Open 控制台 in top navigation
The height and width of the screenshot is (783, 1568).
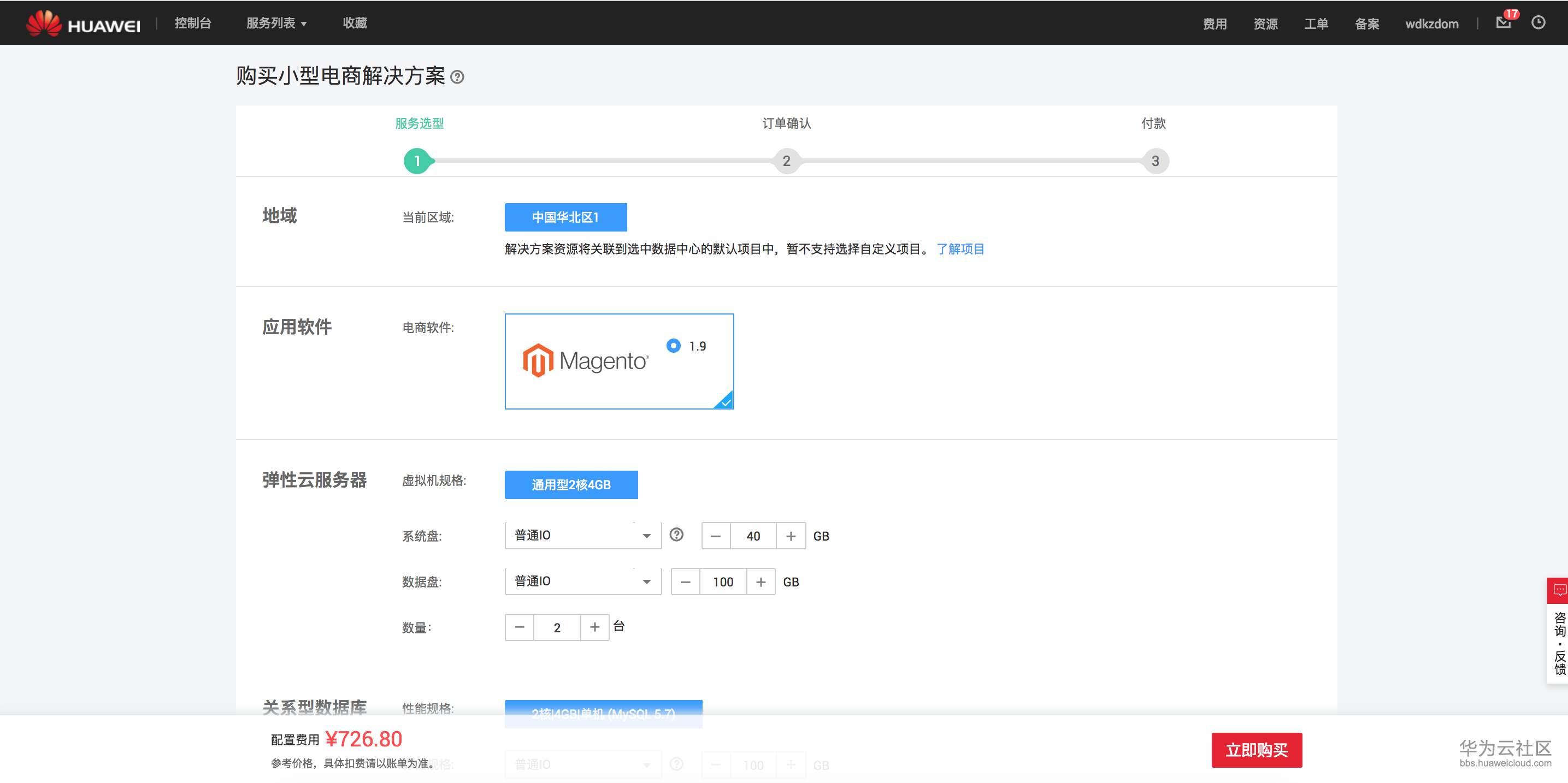coord(192,23)
